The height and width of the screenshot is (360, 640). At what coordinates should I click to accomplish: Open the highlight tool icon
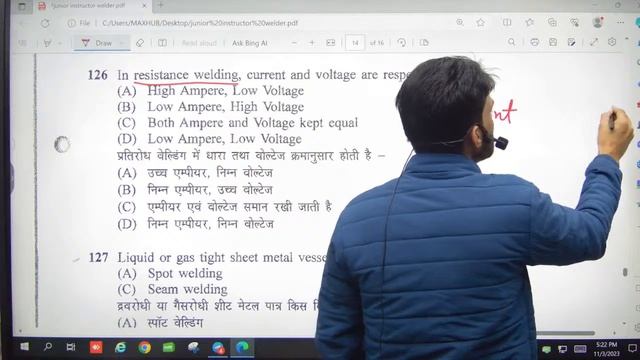[x=47, y=43]
